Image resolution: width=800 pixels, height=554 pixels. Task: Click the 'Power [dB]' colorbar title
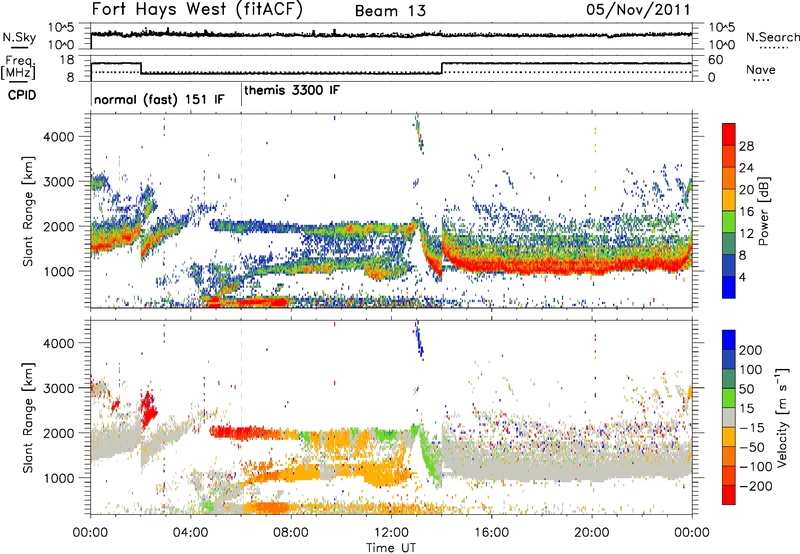pyautogui.click(x=763, y=211)
